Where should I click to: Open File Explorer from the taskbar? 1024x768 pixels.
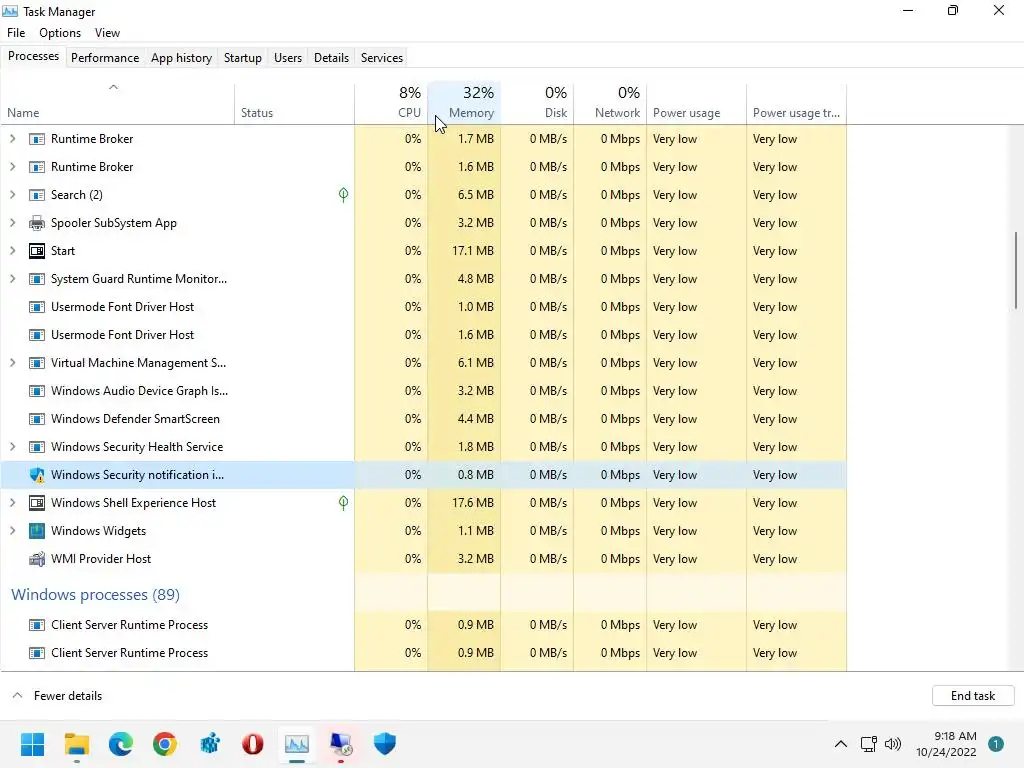click(x=76, y=744)
